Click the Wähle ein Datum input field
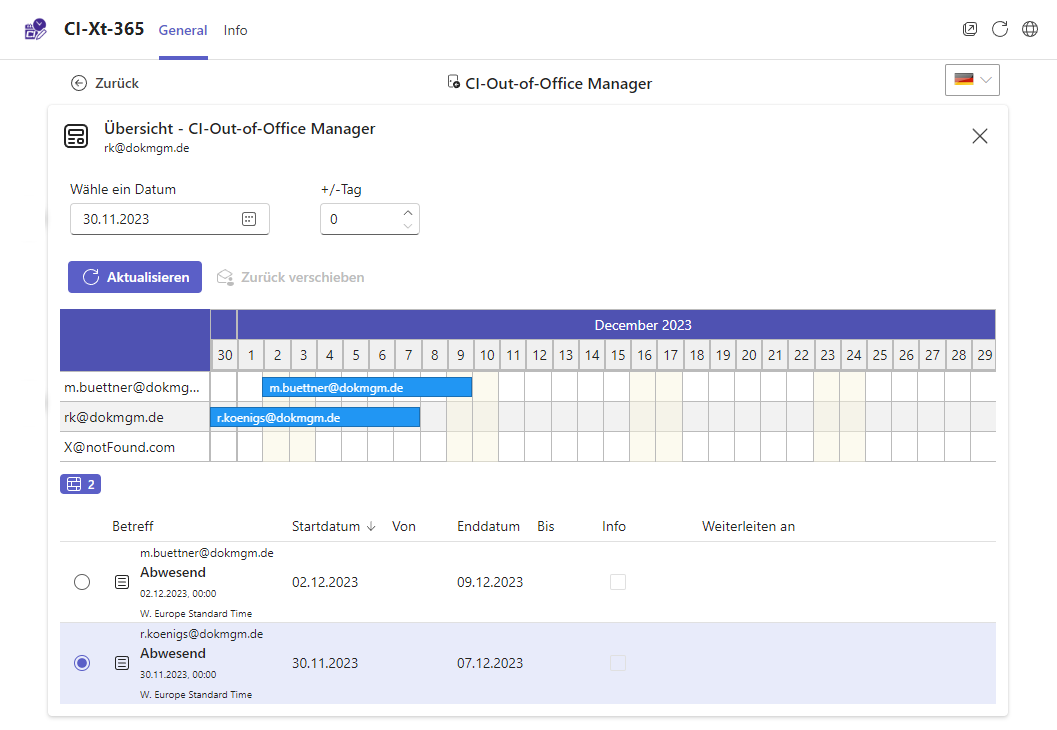This screenshot has width=1057, height=730. tap(155, 219)
